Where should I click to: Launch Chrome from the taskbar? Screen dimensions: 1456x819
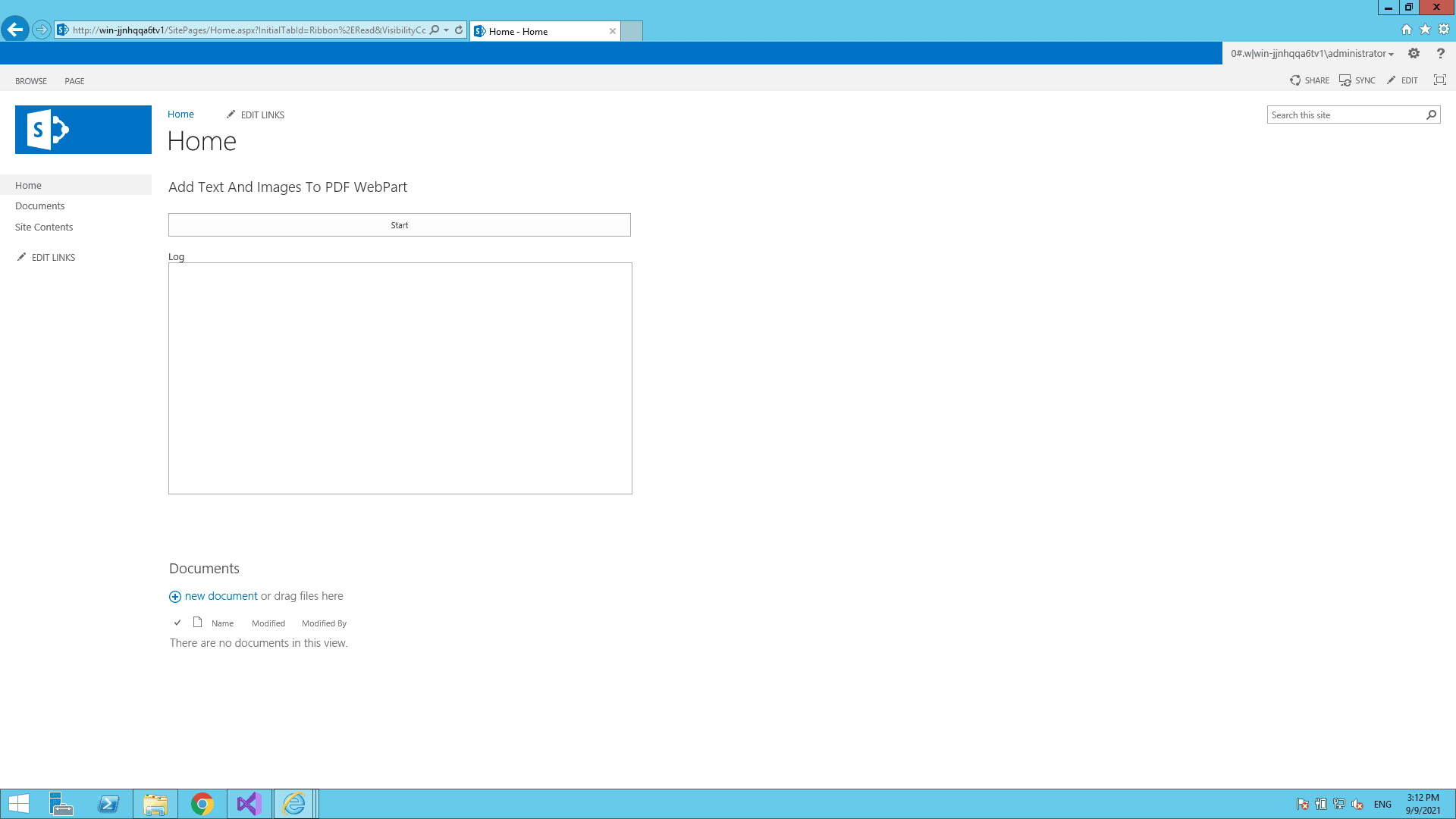point(202,804)
